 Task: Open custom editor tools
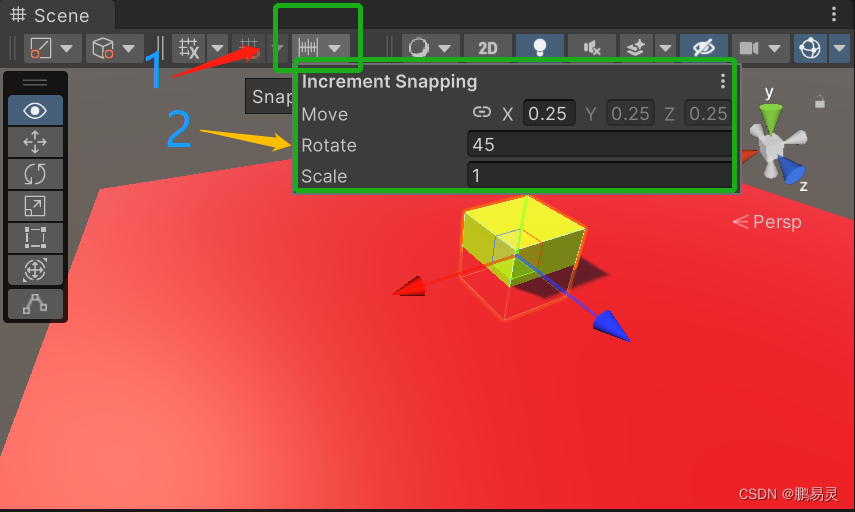point(35,304)
